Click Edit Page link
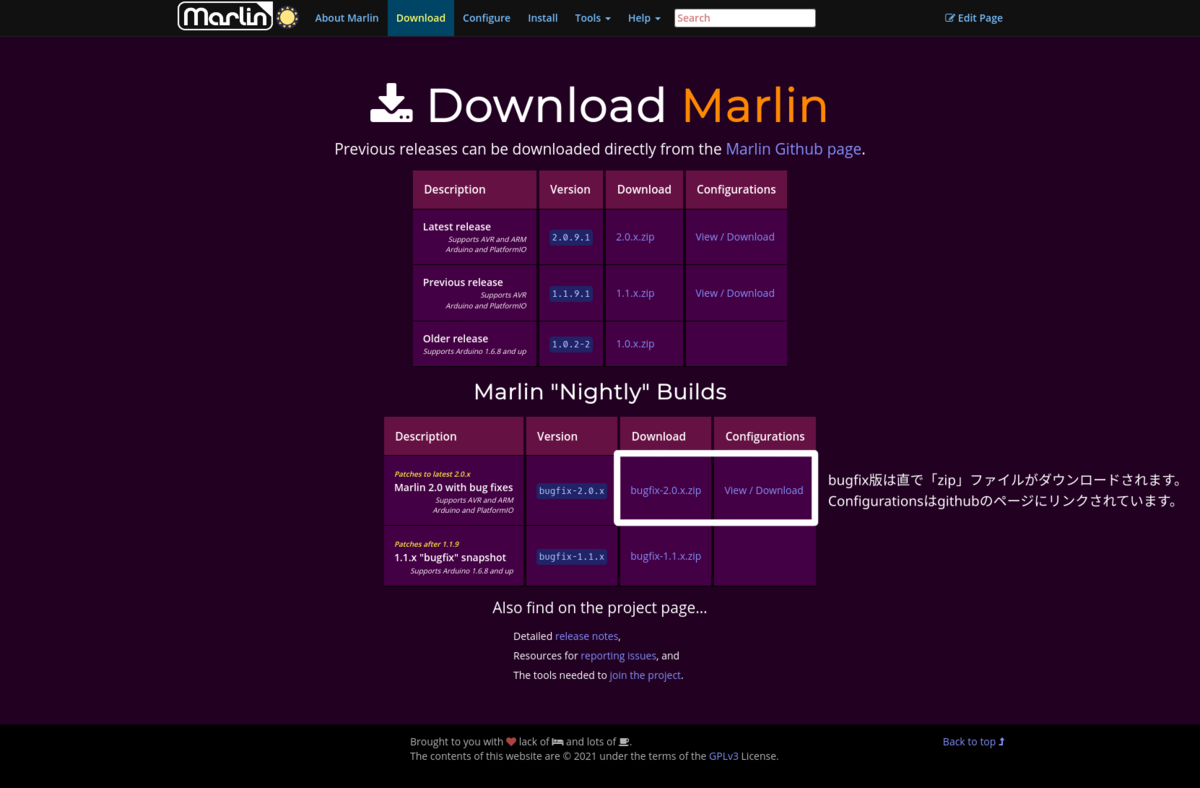 (974, 18)
